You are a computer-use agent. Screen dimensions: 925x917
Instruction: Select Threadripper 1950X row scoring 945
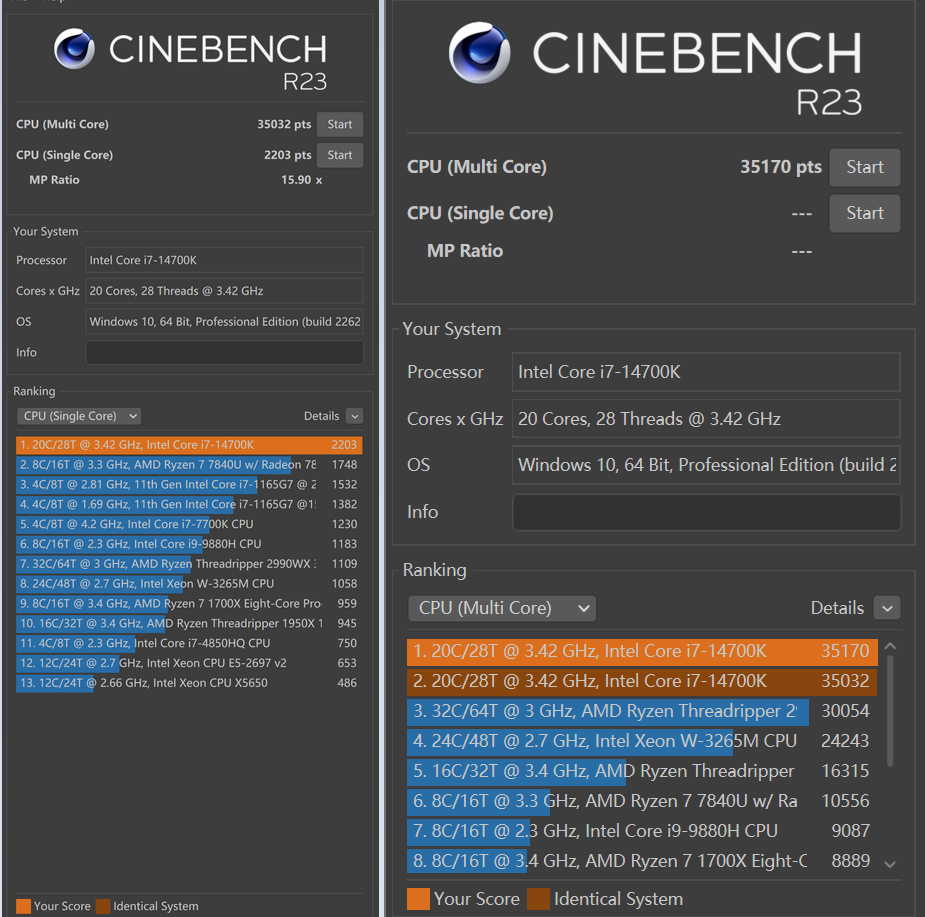coord(189,624)
